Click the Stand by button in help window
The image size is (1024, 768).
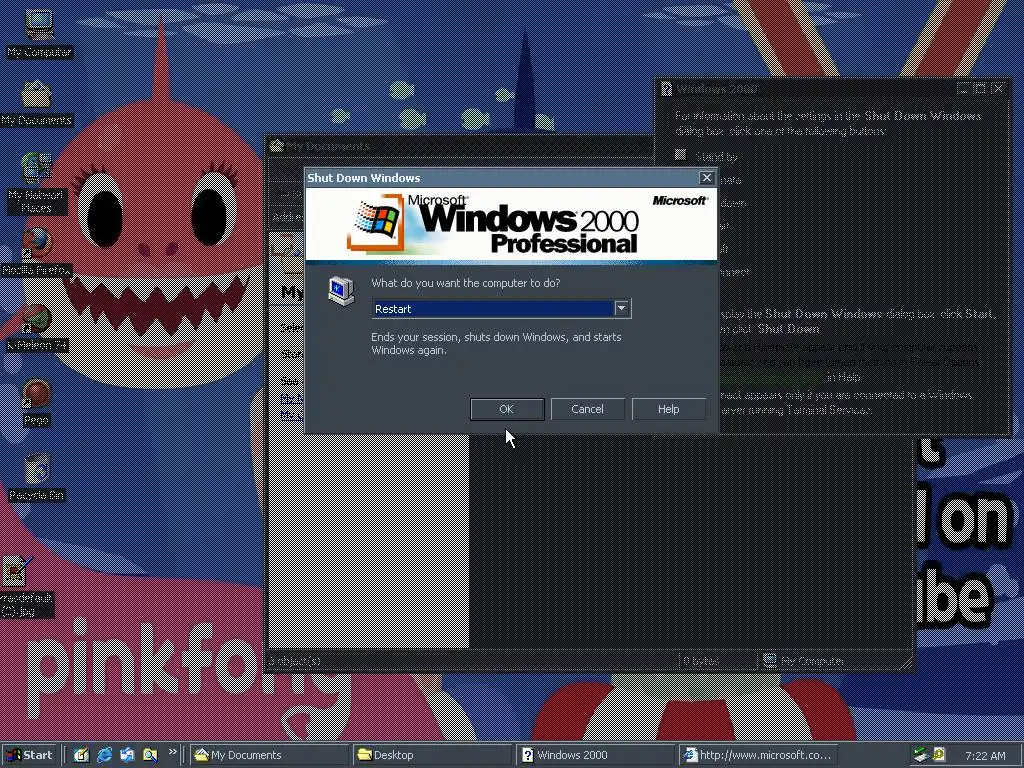680,155
